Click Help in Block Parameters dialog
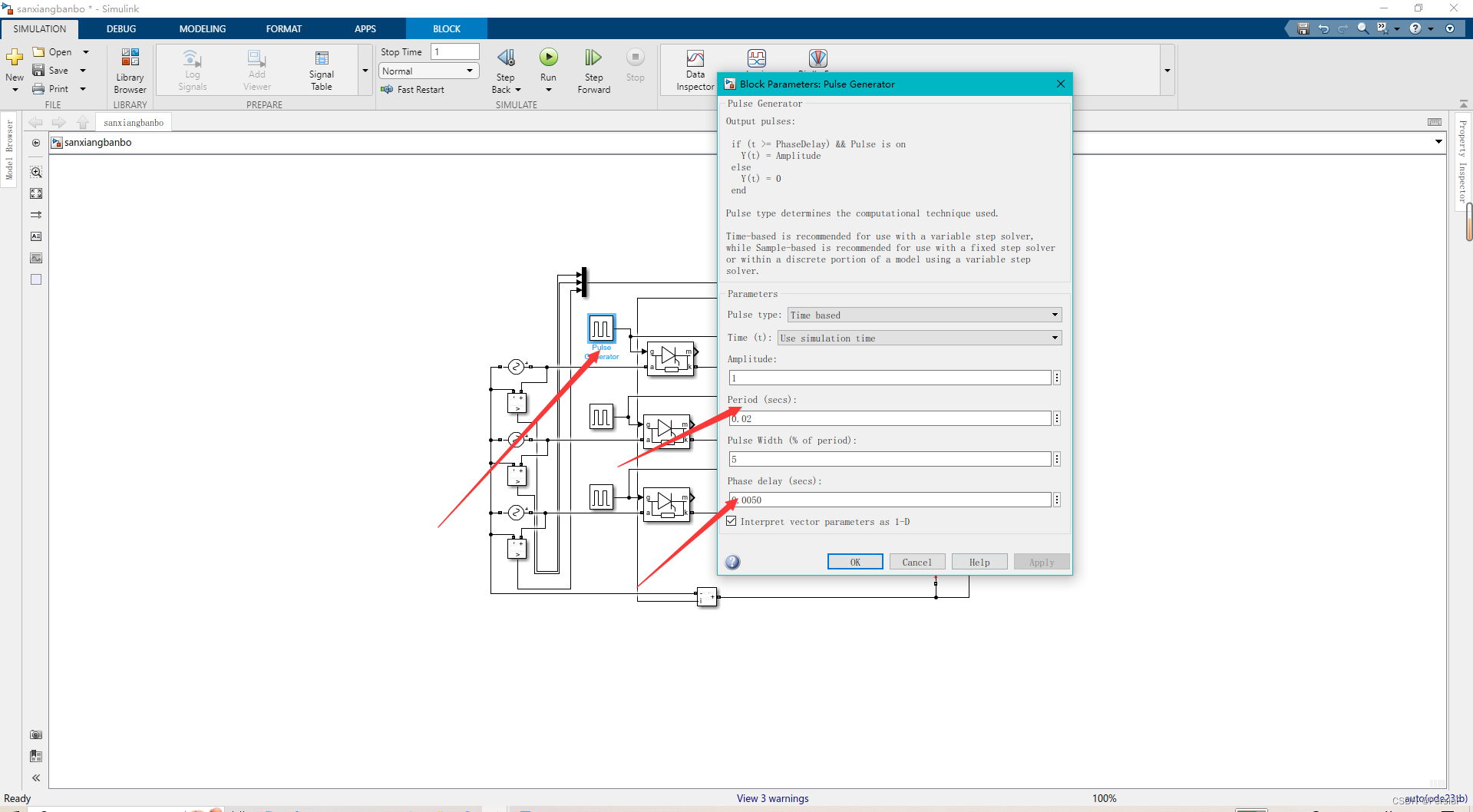 click(x=979, y=562)
